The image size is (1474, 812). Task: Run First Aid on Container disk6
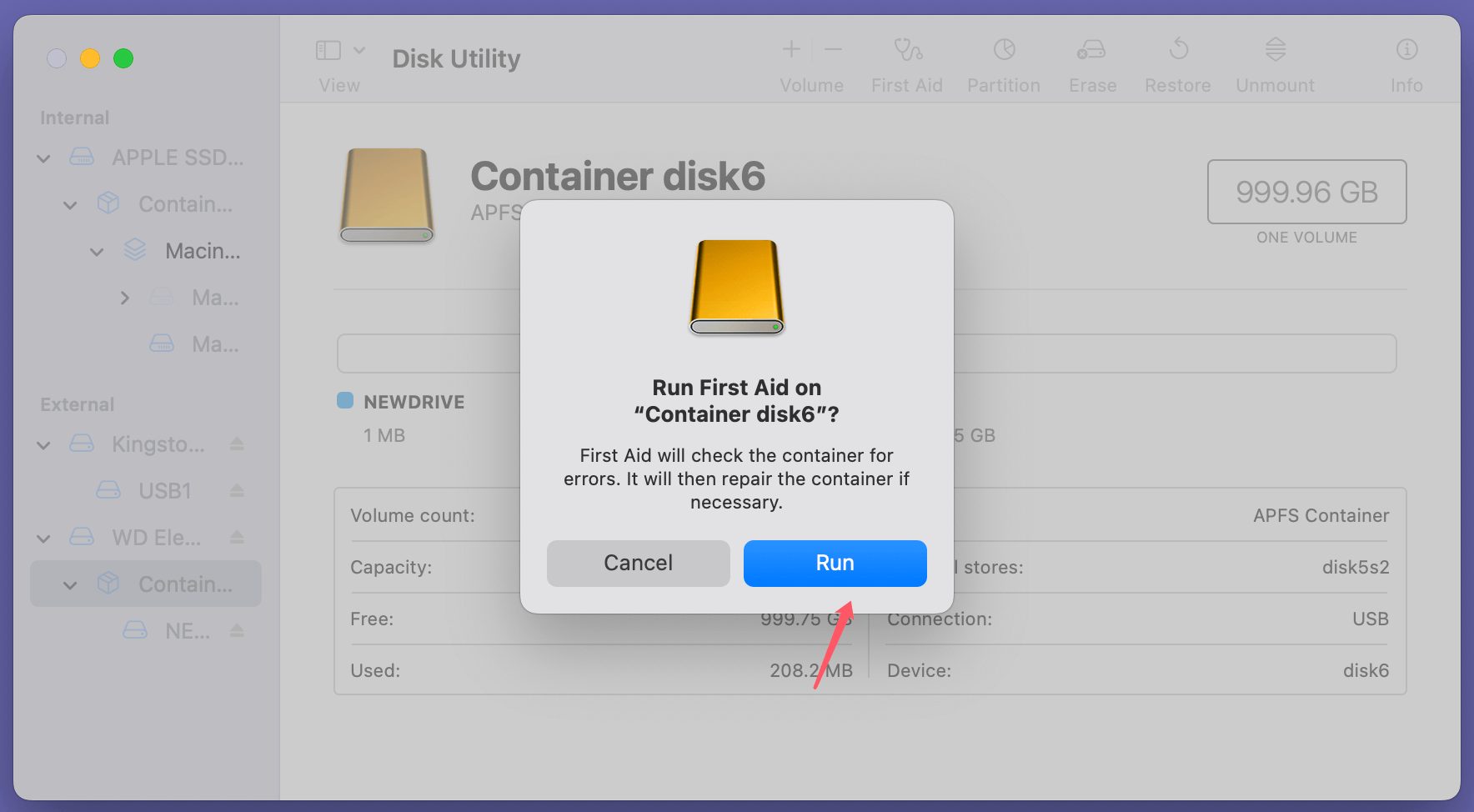(x=835, y=563)
